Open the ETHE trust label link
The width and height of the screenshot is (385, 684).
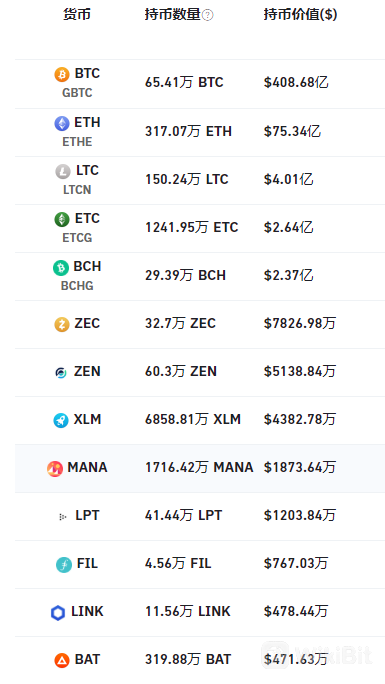(77, 142)
